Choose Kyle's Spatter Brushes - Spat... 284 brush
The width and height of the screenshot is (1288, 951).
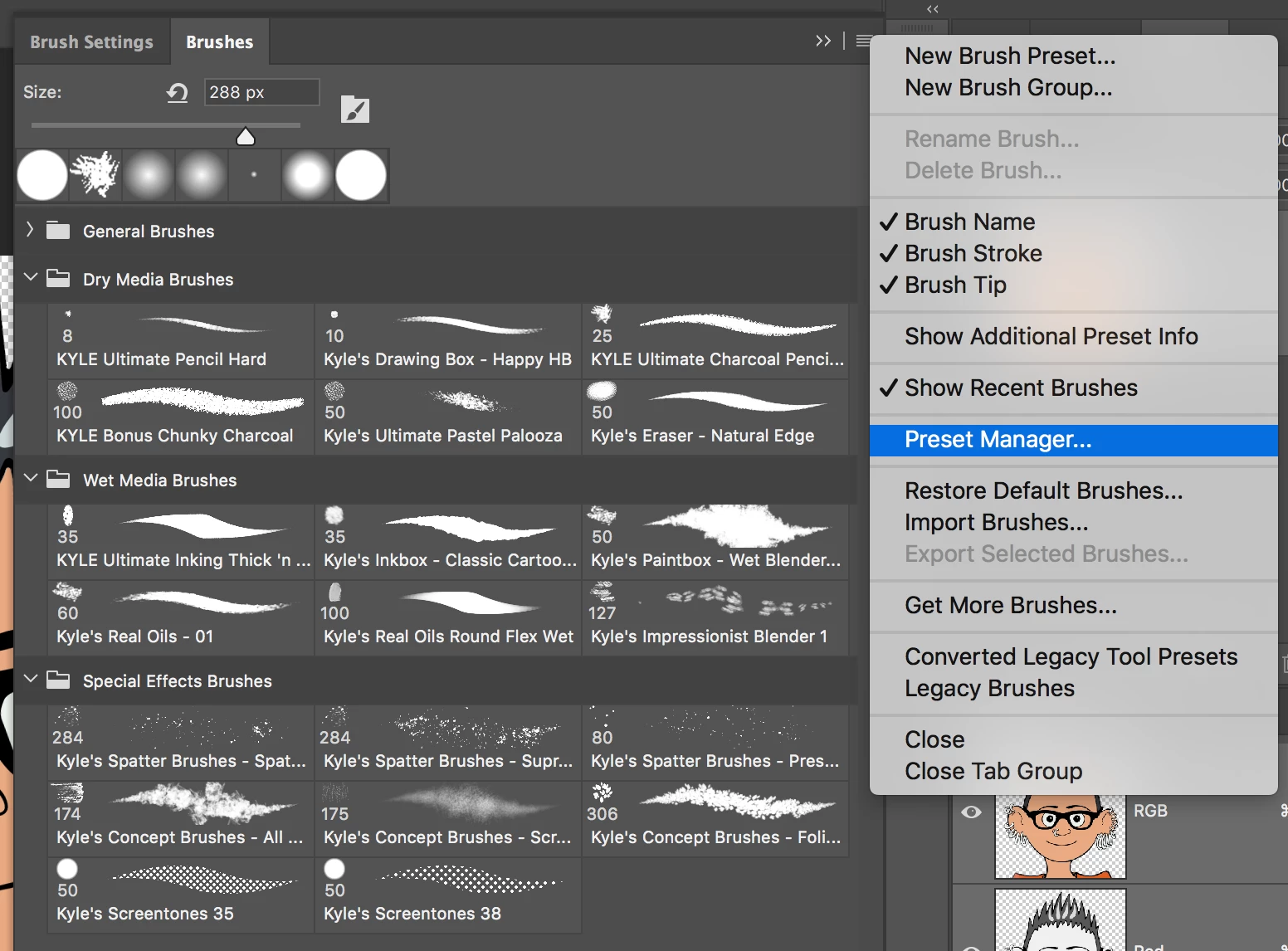pyautogui.click(x=181, y=742)
